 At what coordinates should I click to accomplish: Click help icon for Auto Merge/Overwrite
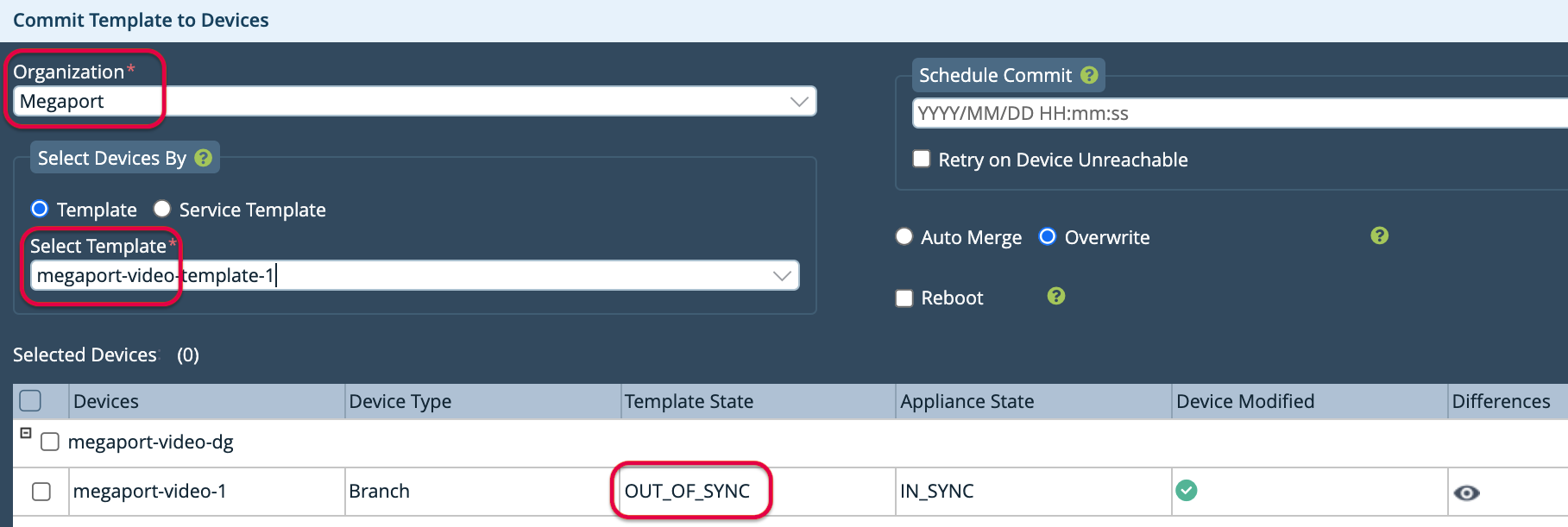(x=1379, y=235)
